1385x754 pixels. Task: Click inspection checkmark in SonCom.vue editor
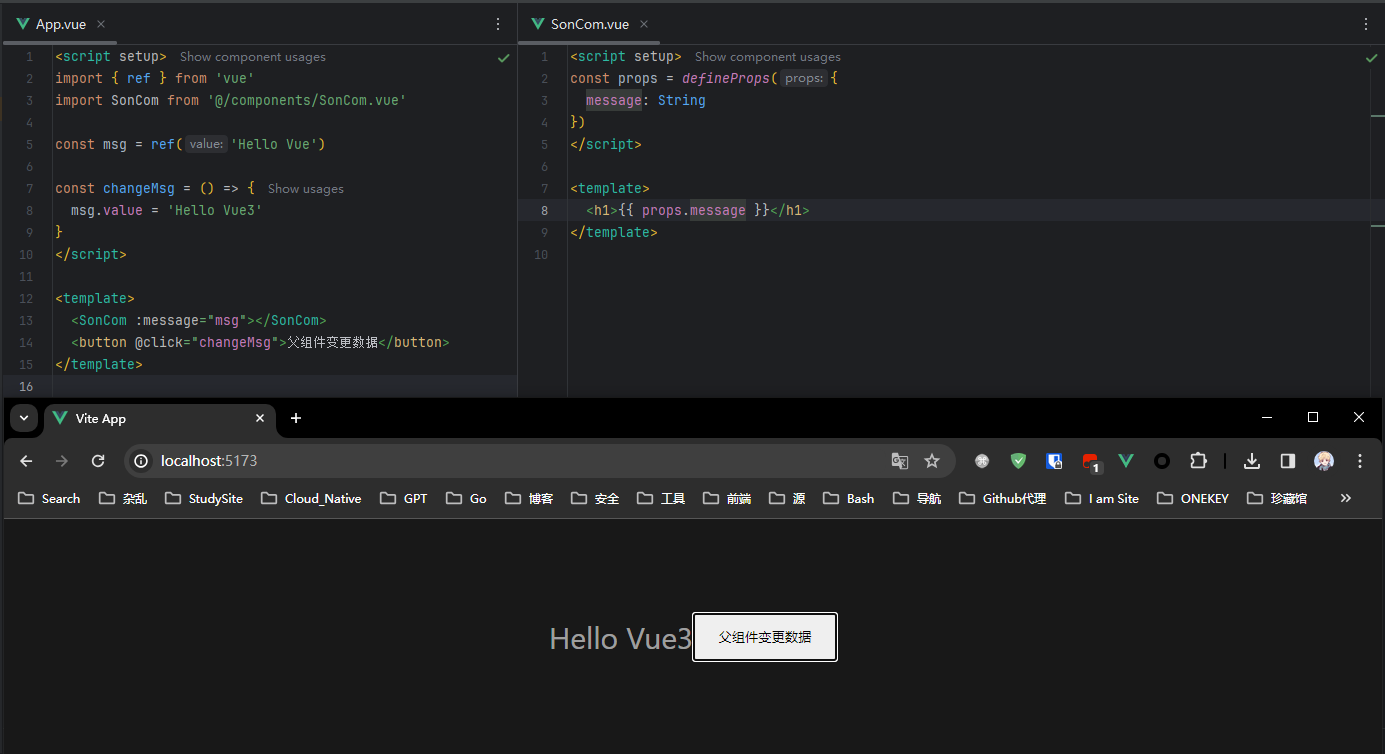(x=1372, y=58)
